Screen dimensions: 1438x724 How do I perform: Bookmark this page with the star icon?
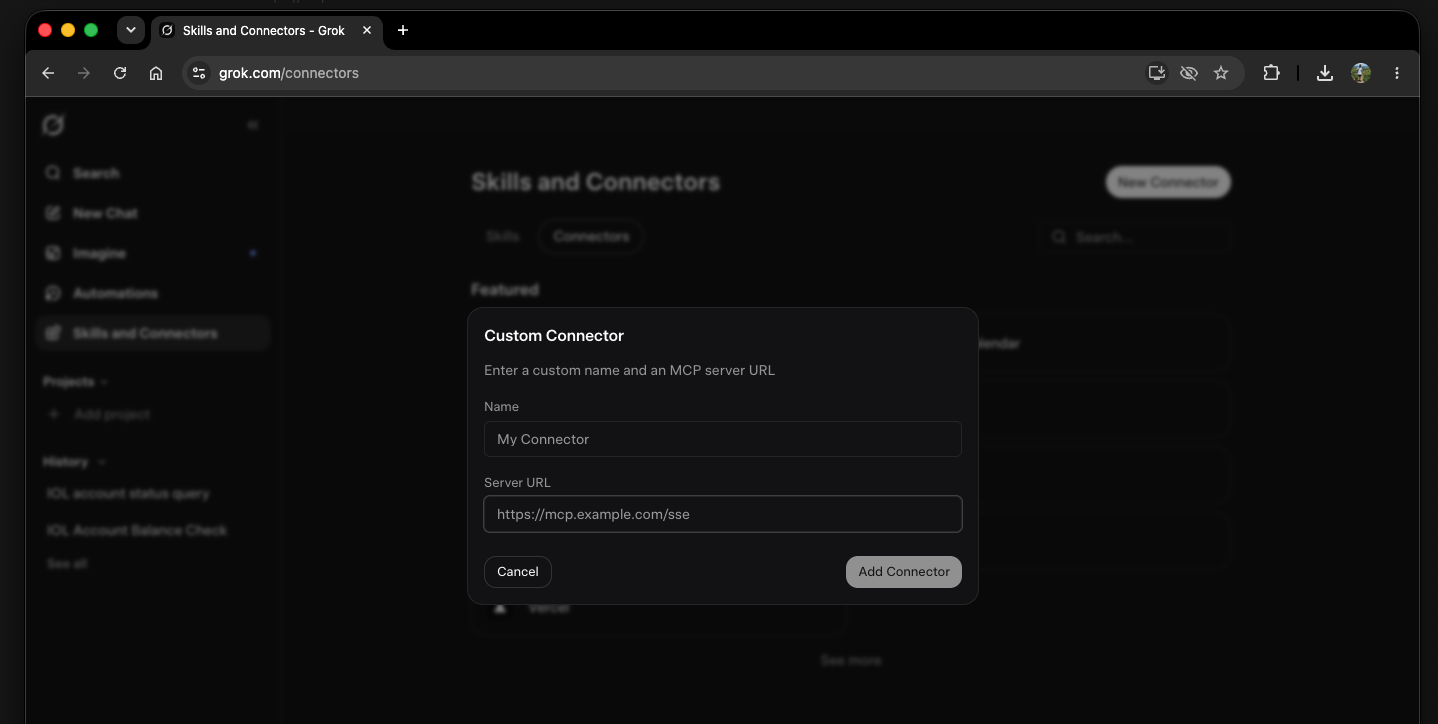[1221, 73]
